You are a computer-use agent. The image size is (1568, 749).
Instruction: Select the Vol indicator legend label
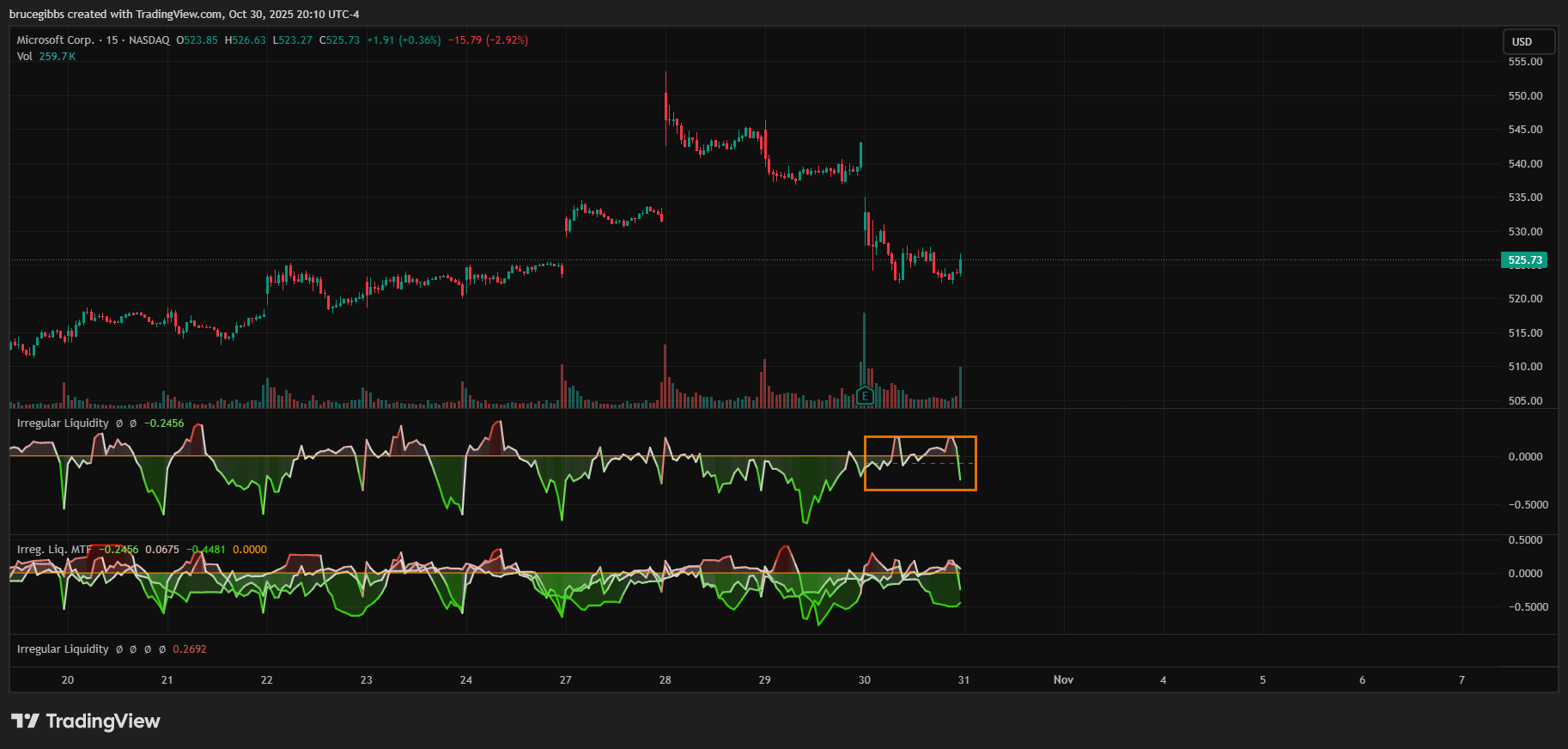[24, 57]
